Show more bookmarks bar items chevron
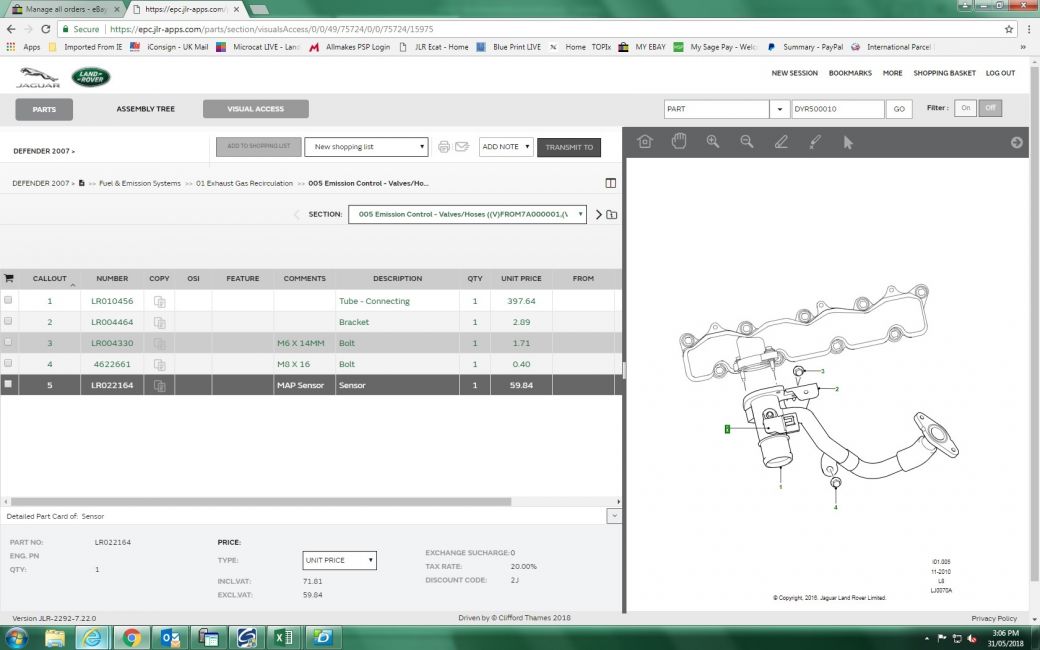This screenshot has height=650, width=1040. (1023, 47)
